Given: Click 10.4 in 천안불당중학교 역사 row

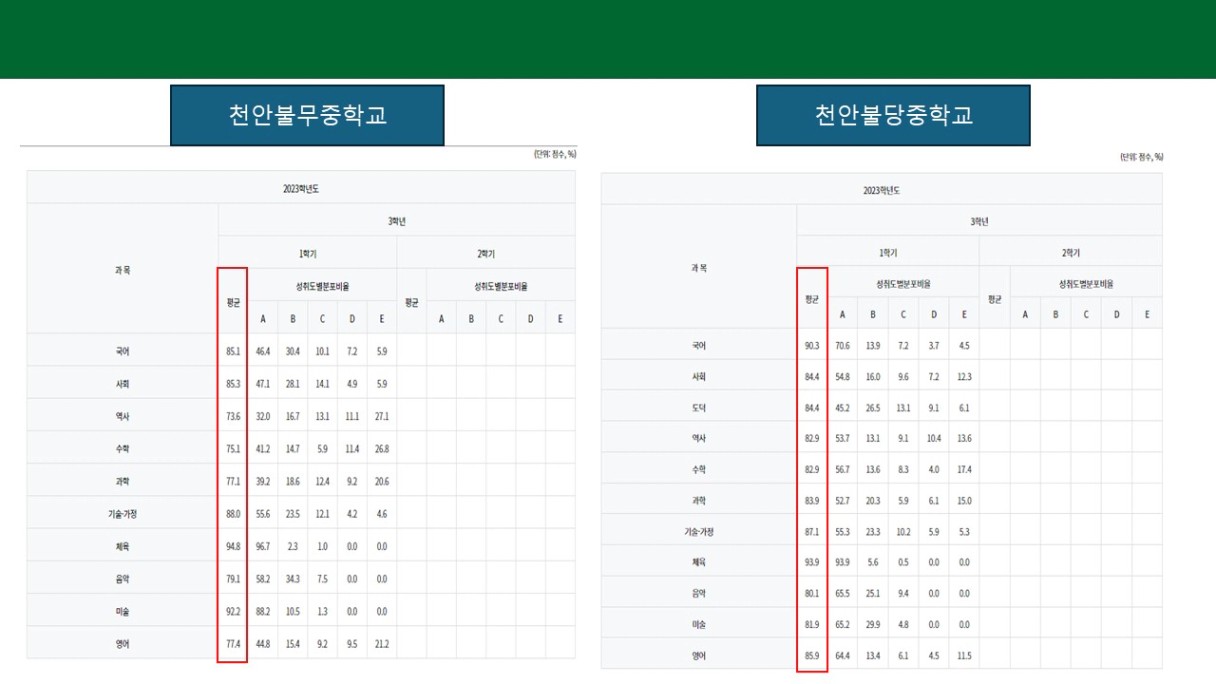Looking at the screenshot, I should (x=934, y=439).
